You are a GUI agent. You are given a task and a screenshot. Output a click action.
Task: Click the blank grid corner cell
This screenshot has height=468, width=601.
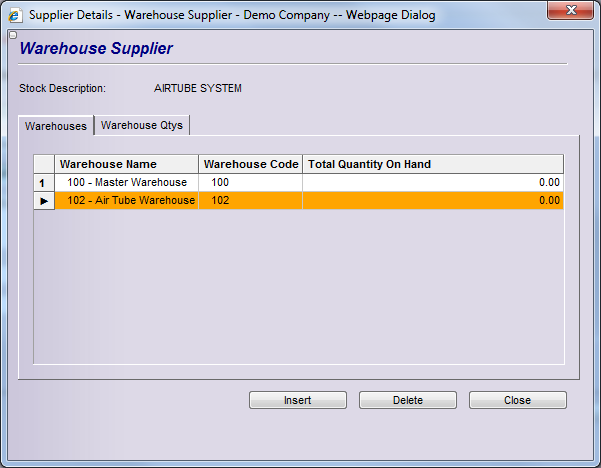click(x=43, y=164)
